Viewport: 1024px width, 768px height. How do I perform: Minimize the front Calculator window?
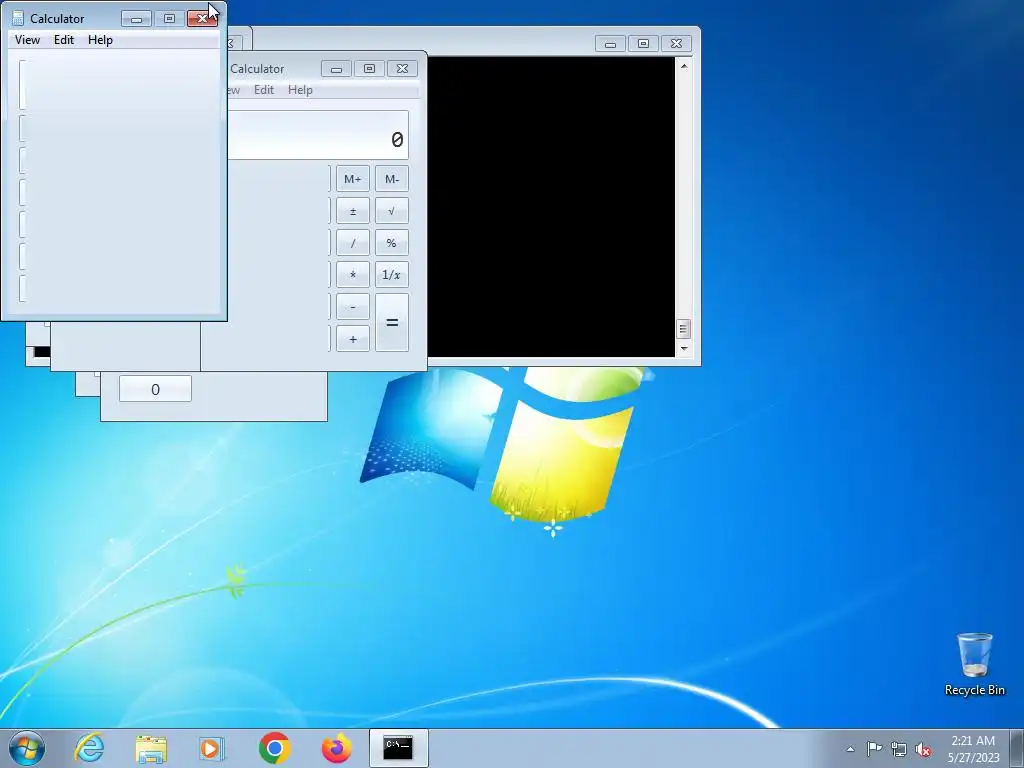[x=136, y=18]
